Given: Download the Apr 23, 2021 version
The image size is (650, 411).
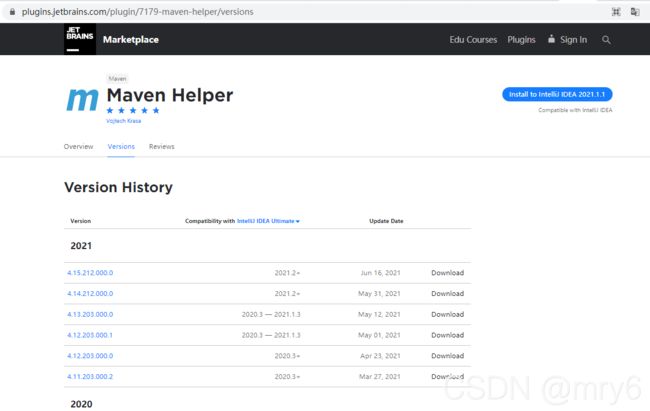Looking at the screenshot, I should coord(447,356).
